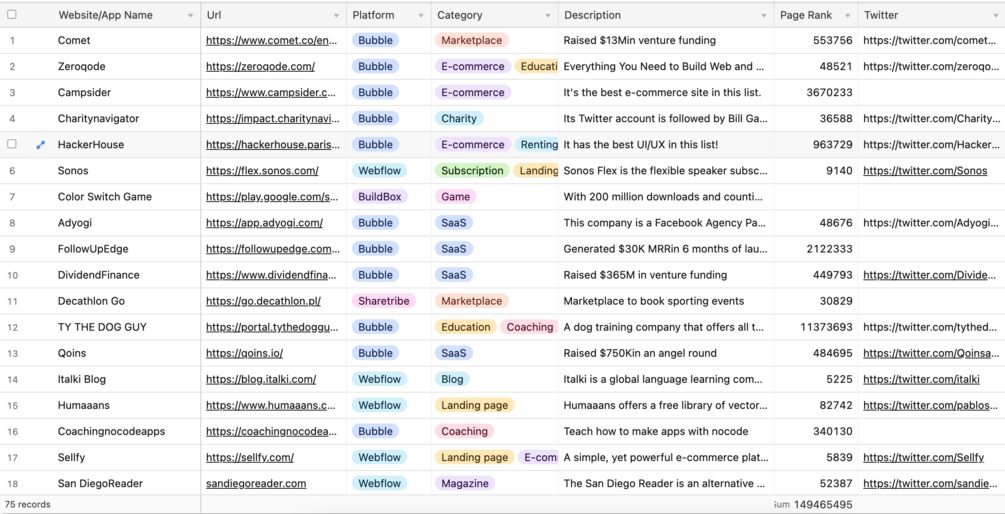This screenshot has height=514, width=1005.
Task: Select the Coachingnocodeapps name cell
Action: click(x=111, y=431)
